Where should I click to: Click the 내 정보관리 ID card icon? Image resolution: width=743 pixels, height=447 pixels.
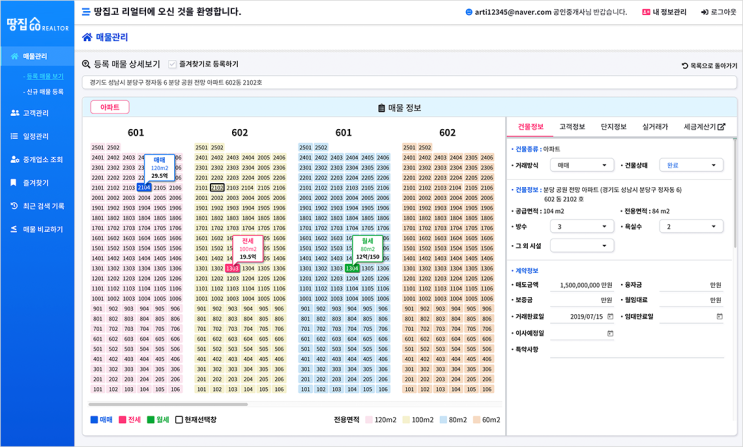pos(646,12)
